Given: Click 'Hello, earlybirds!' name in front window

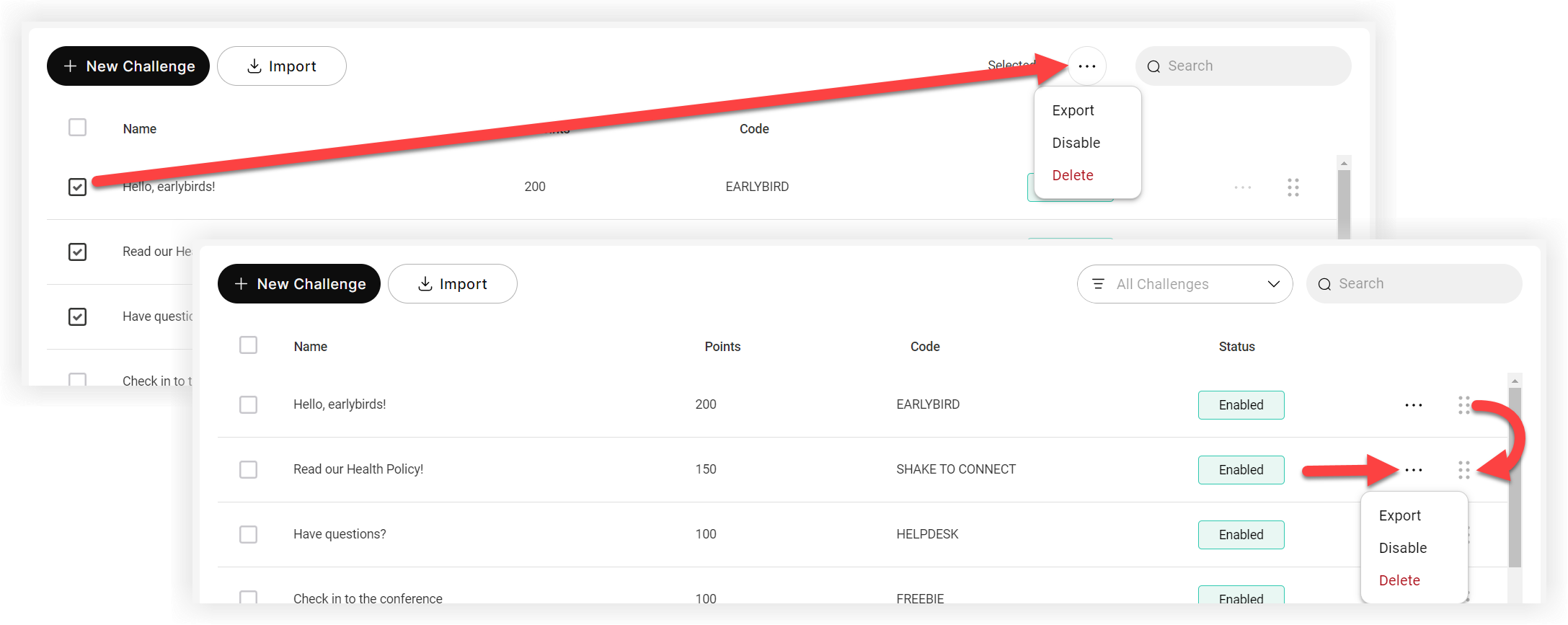Looking at the screenshot, I should (x=340, y=404).
